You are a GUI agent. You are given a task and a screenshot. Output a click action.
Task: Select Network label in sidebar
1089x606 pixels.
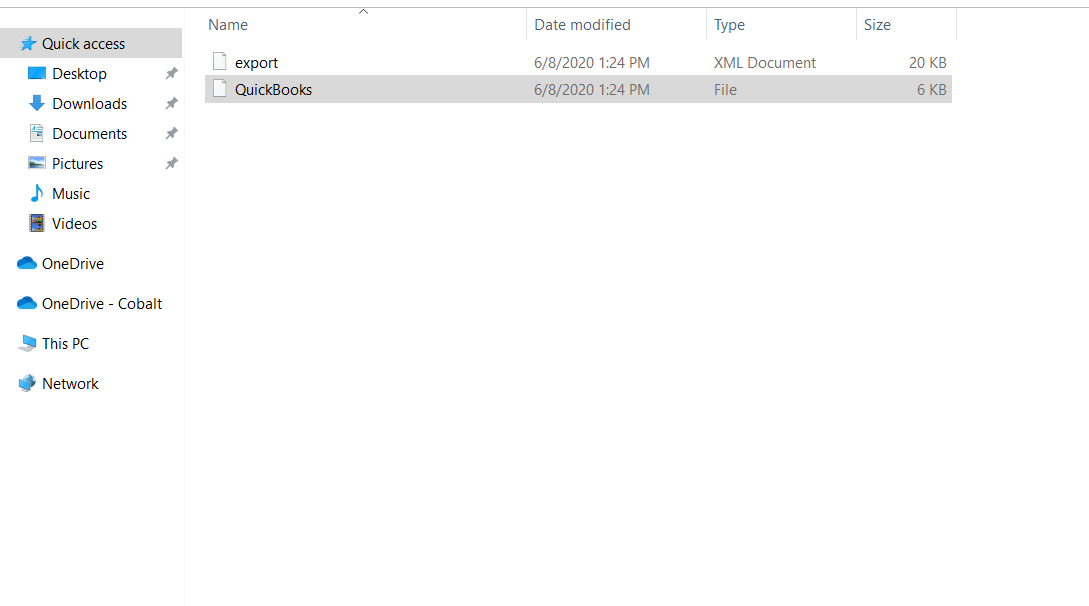pyautogui.click(x=70, y=383)
